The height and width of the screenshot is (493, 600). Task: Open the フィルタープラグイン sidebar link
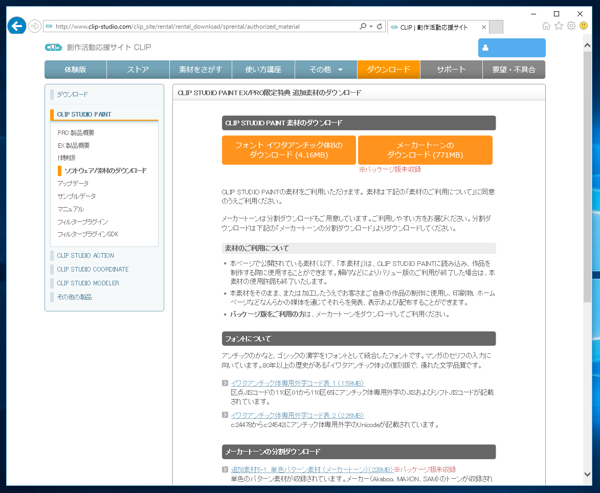coord(83,222)
